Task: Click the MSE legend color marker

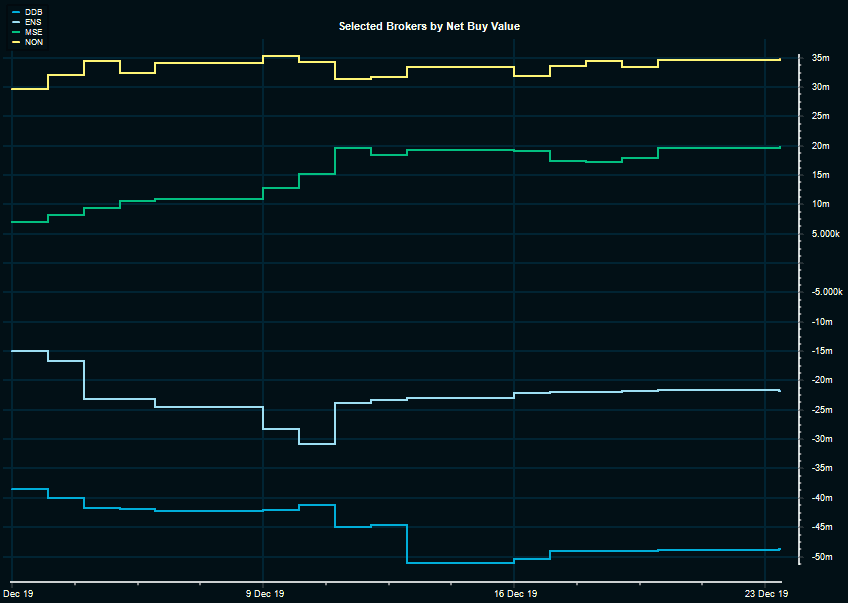Action: pyautogui.click(x=15, y=32)
